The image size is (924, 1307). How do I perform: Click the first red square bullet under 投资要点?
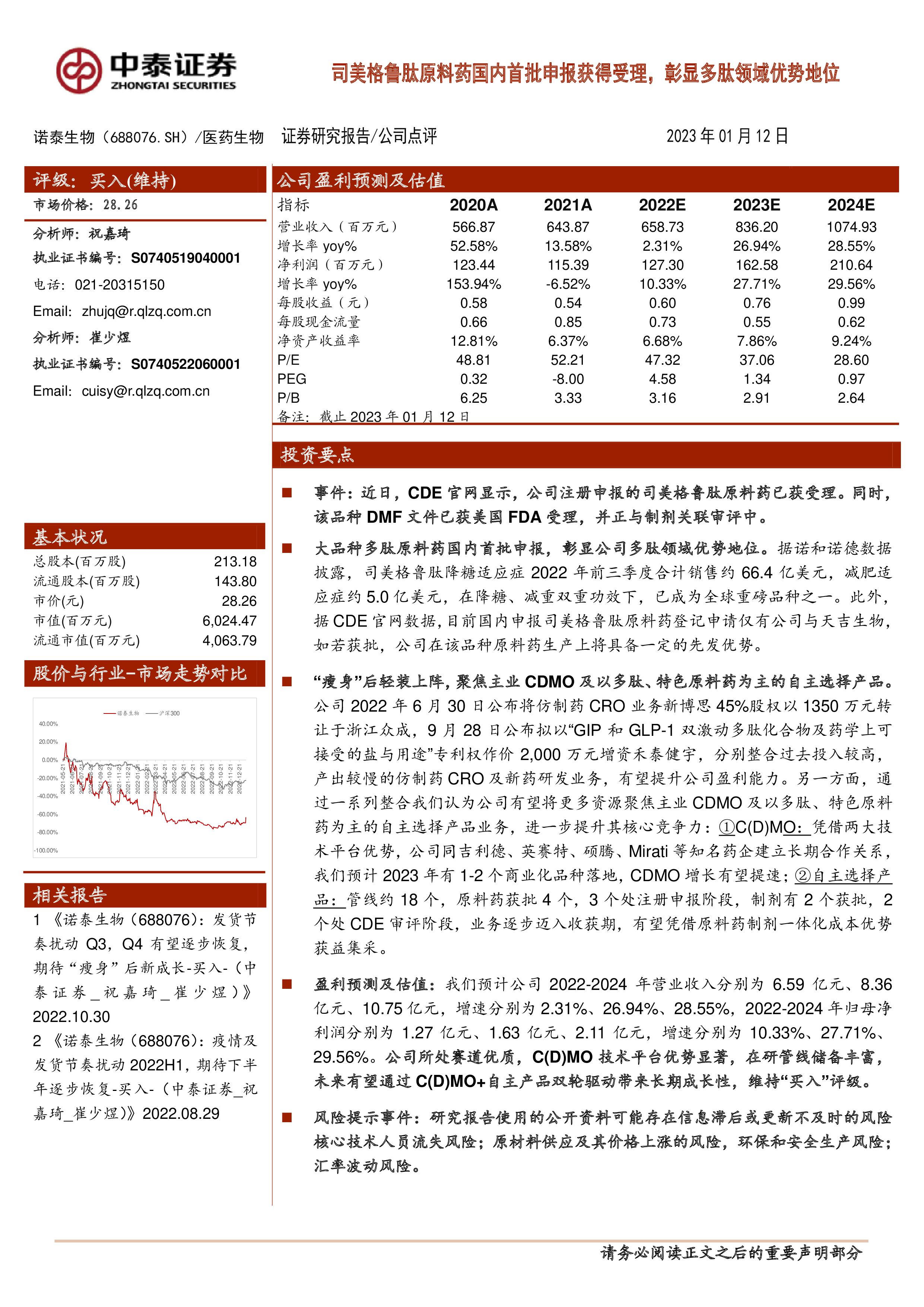pyautogui.click(x=287, y=493)
